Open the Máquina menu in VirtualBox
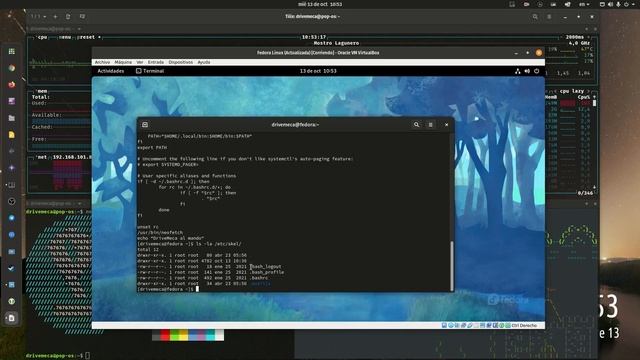 [123, 62]
